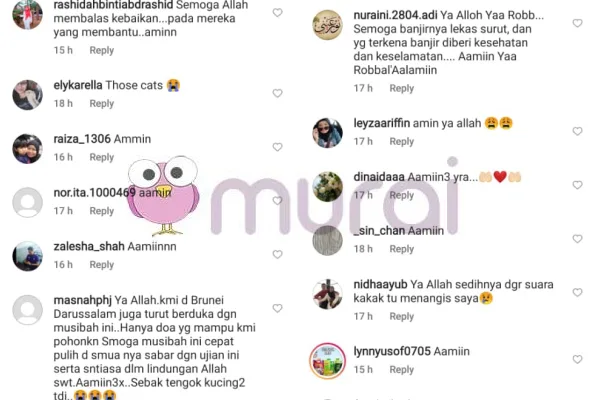This screenshot has width=600, height=400.
Task: Reply to nor.ita.1000469's comment
Action: (102, 211)
